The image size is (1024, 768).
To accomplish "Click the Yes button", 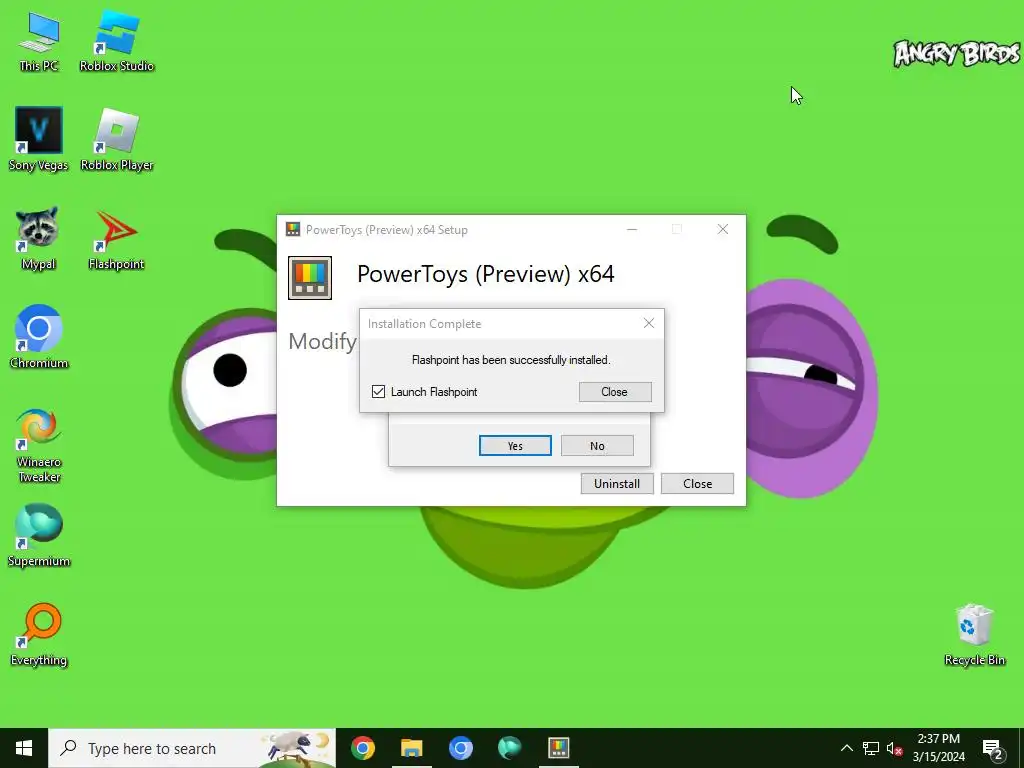I will pos(515,445).
